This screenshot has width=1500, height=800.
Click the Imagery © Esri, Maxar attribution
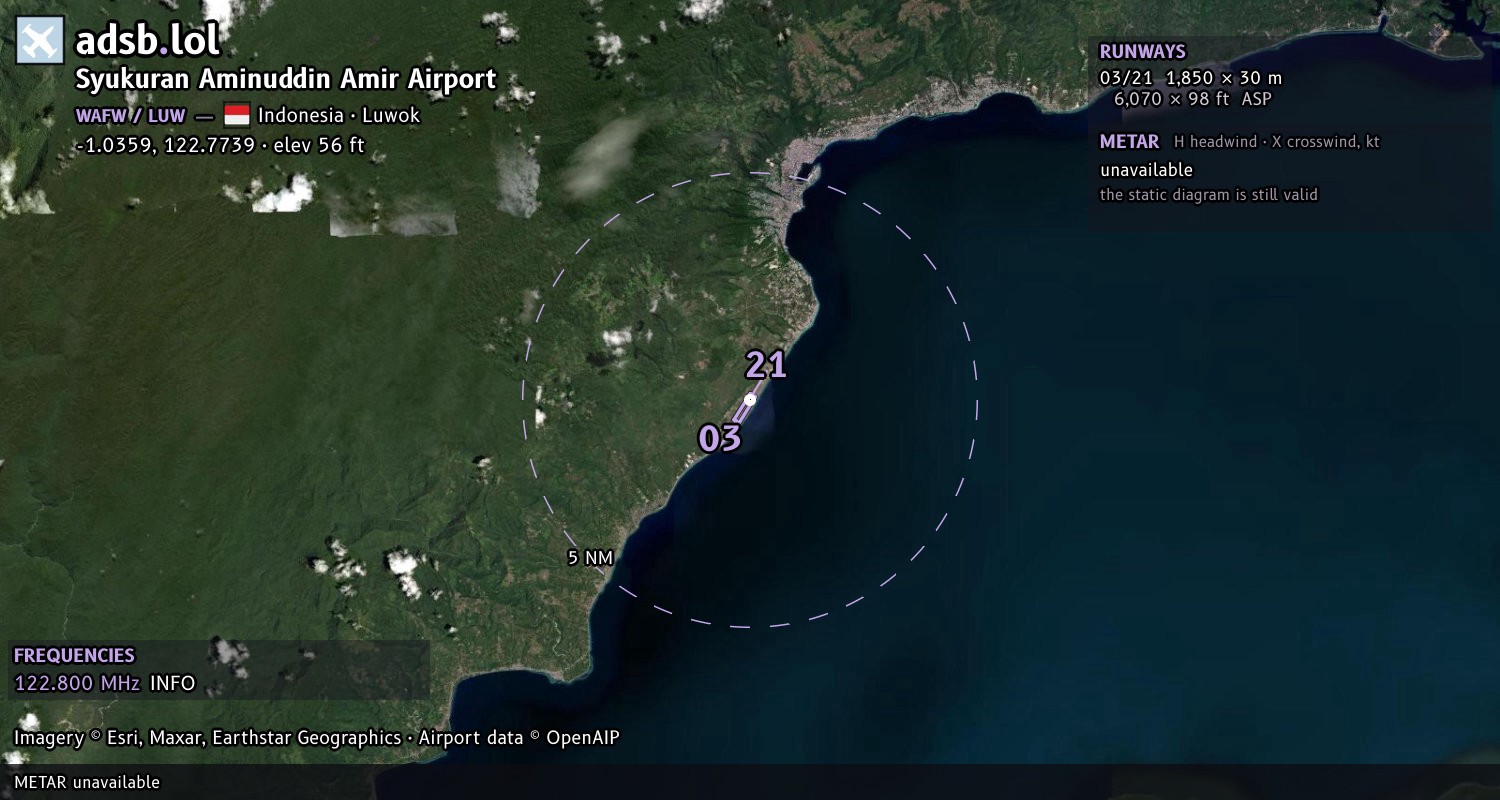coord(207,738)
